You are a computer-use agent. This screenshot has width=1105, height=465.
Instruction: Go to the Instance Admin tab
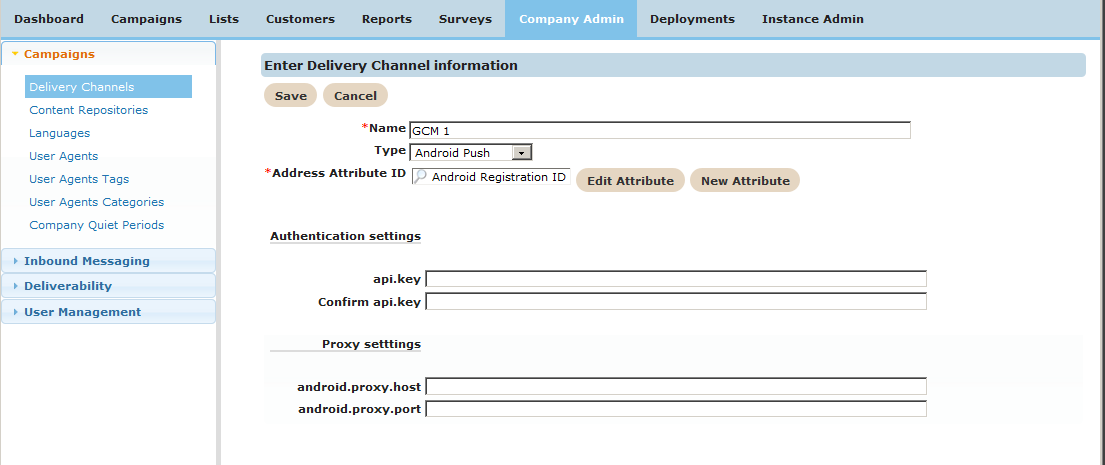coord(812,19)
